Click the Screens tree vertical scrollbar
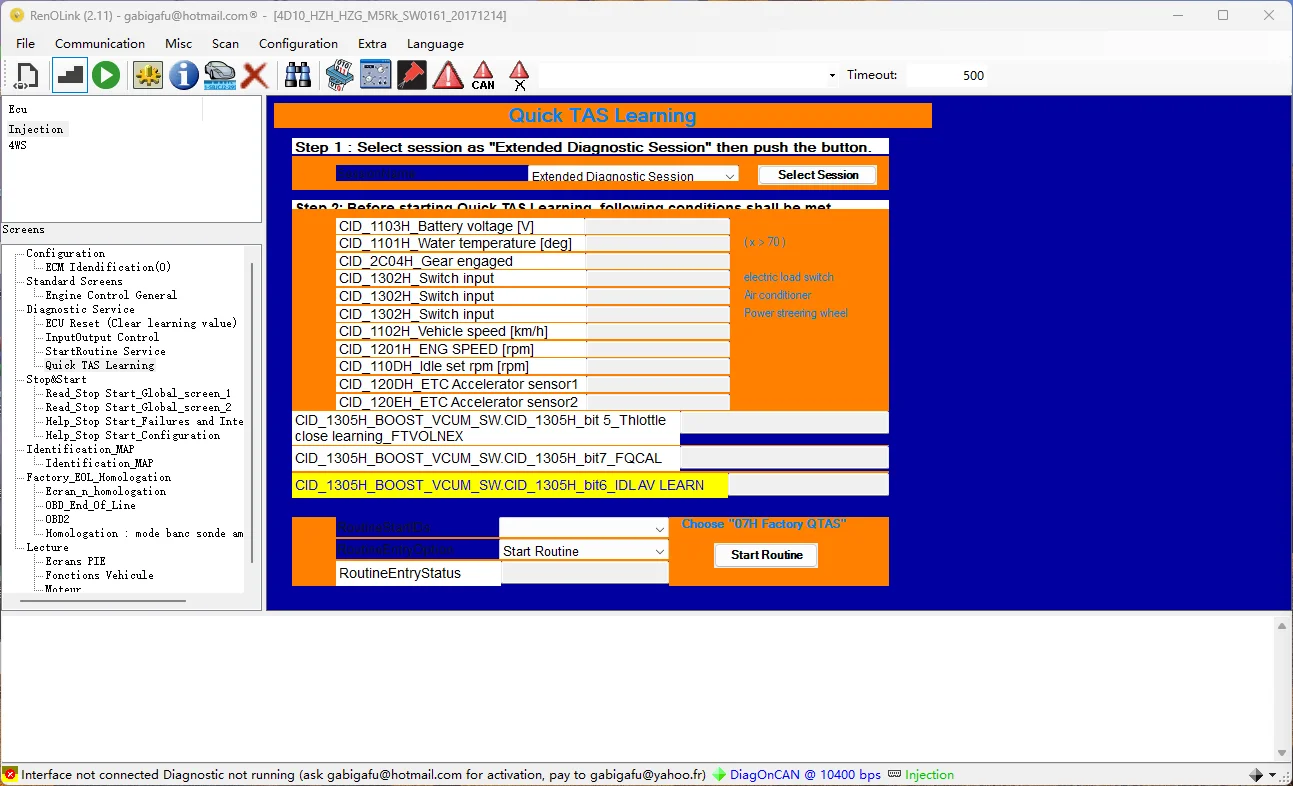Image resolution: width=1293 pixels, height=786 pixels. [x=252, y=411]
